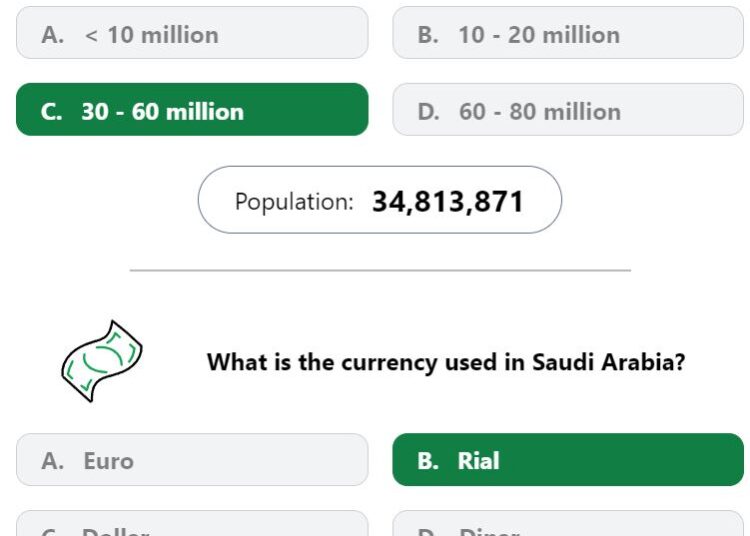Click the banknote currency icon

point(102,361)
